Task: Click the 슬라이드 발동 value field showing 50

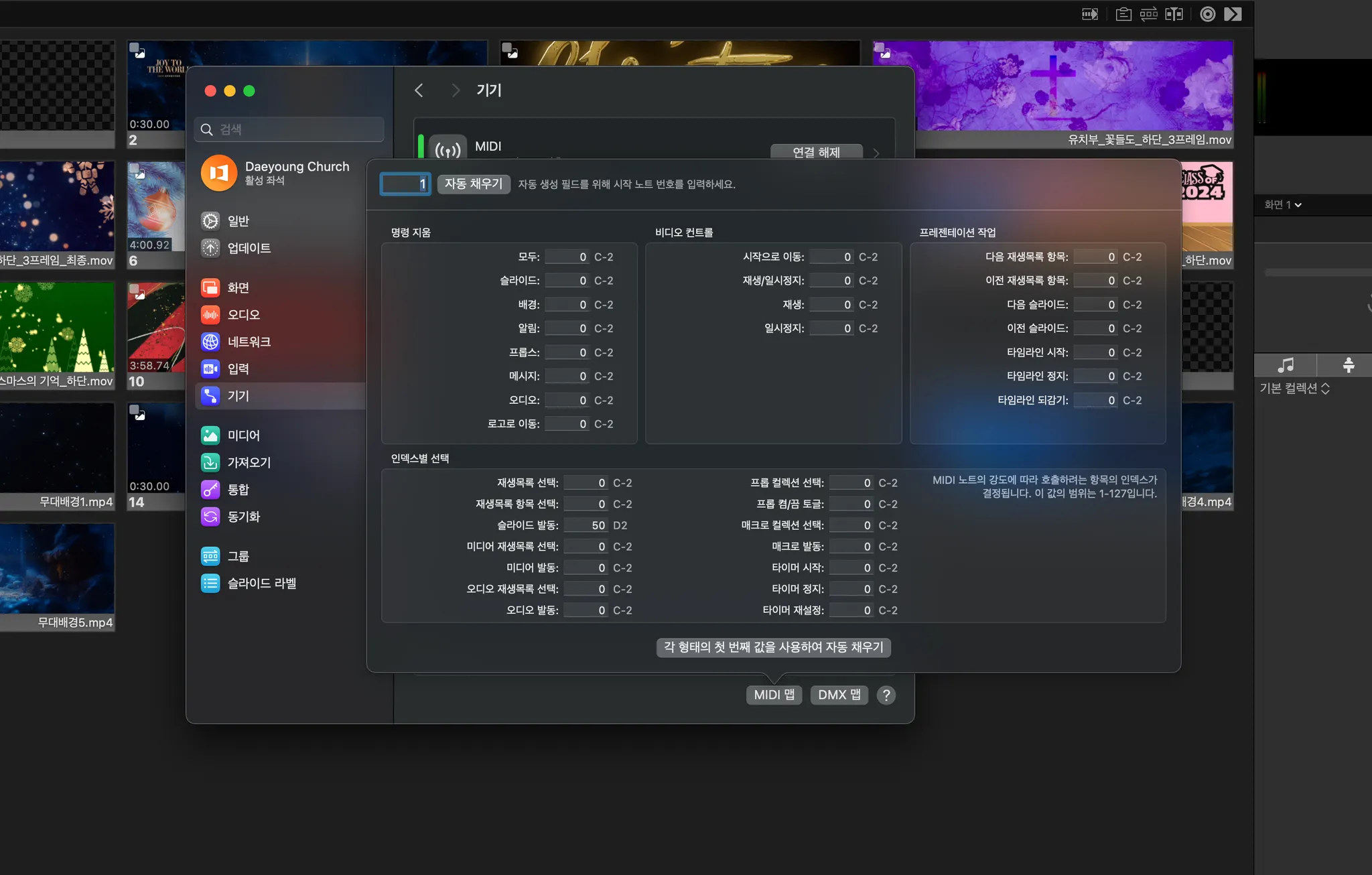Action: tap(587, 525)
